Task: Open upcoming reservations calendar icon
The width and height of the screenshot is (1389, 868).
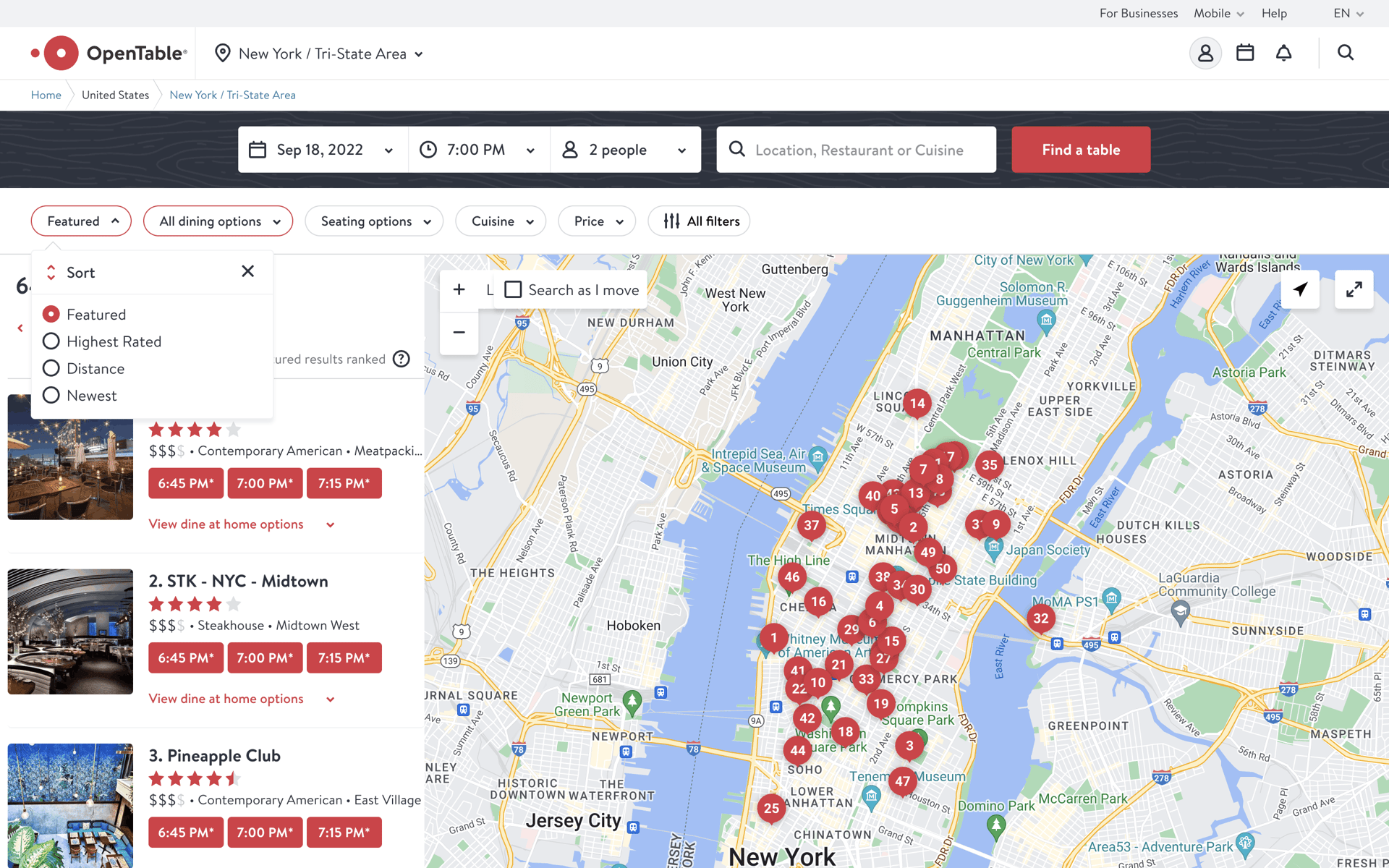Action: coord(1245,53)
